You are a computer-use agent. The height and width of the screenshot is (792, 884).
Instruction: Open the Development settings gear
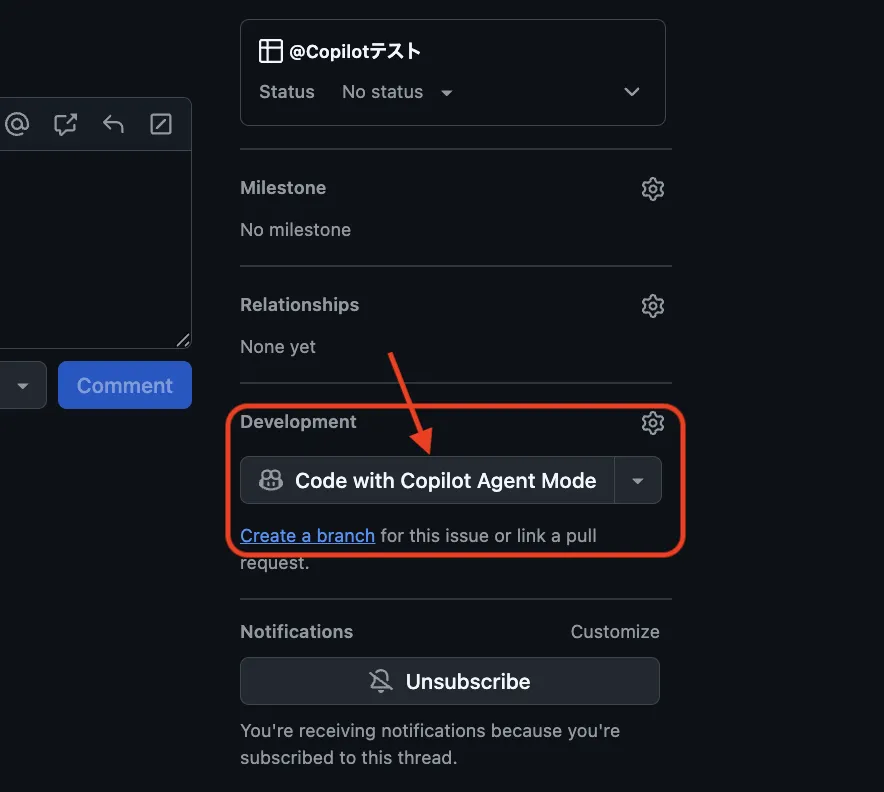tap(653, 423)
